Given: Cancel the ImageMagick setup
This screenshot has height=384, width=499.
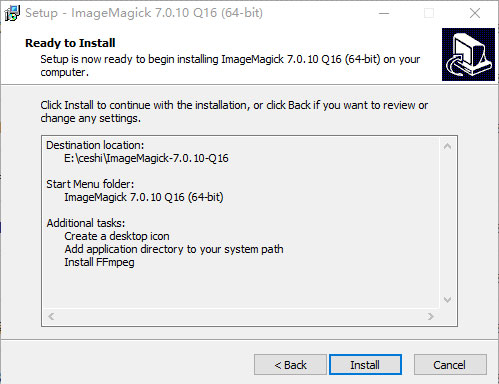Looking at the screenshot, I should pyautogui.click(x=450, y=365).
